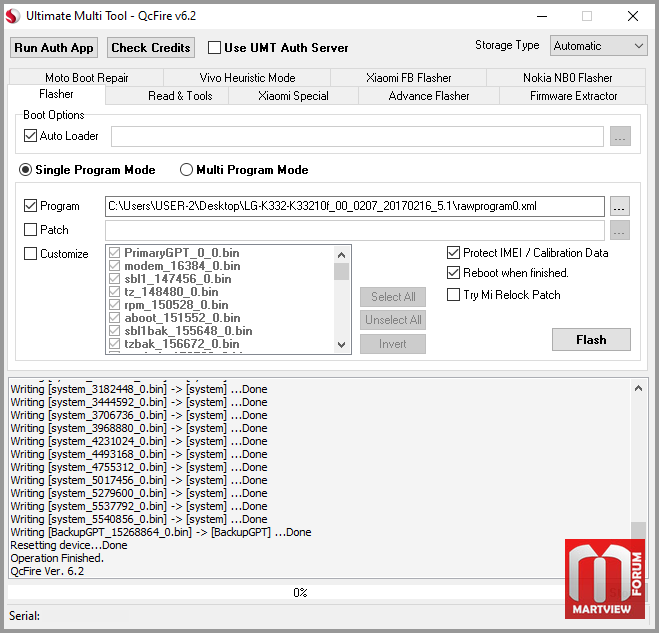Toggle Reboot when finished option
The height and width of the screenshot is (633, 659).
[453, 273]
